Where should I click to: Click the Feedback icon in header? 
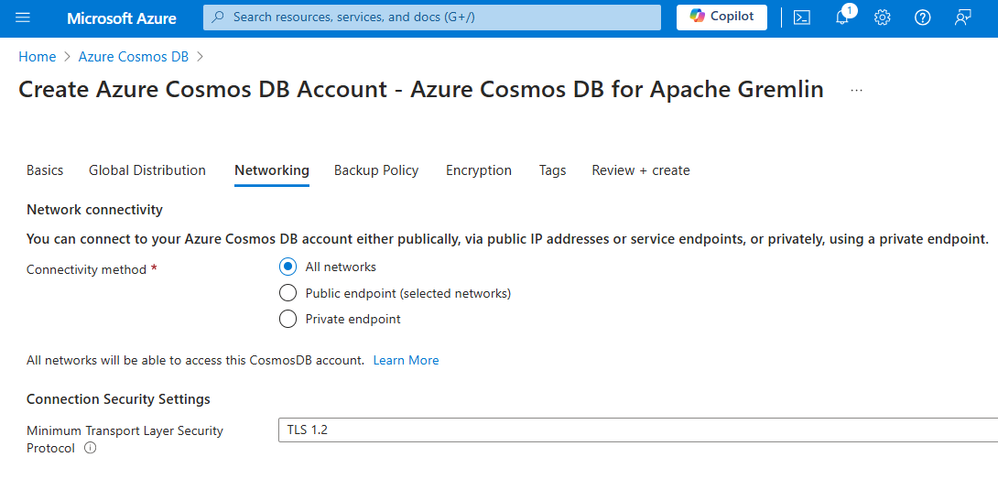point(963,18)
